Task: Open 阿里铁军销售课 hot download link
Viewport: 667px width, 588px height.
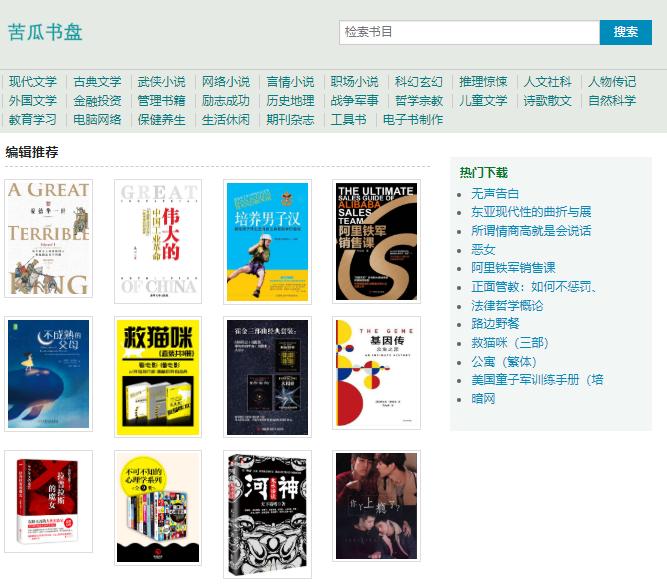Action: (x=513, y=268)
